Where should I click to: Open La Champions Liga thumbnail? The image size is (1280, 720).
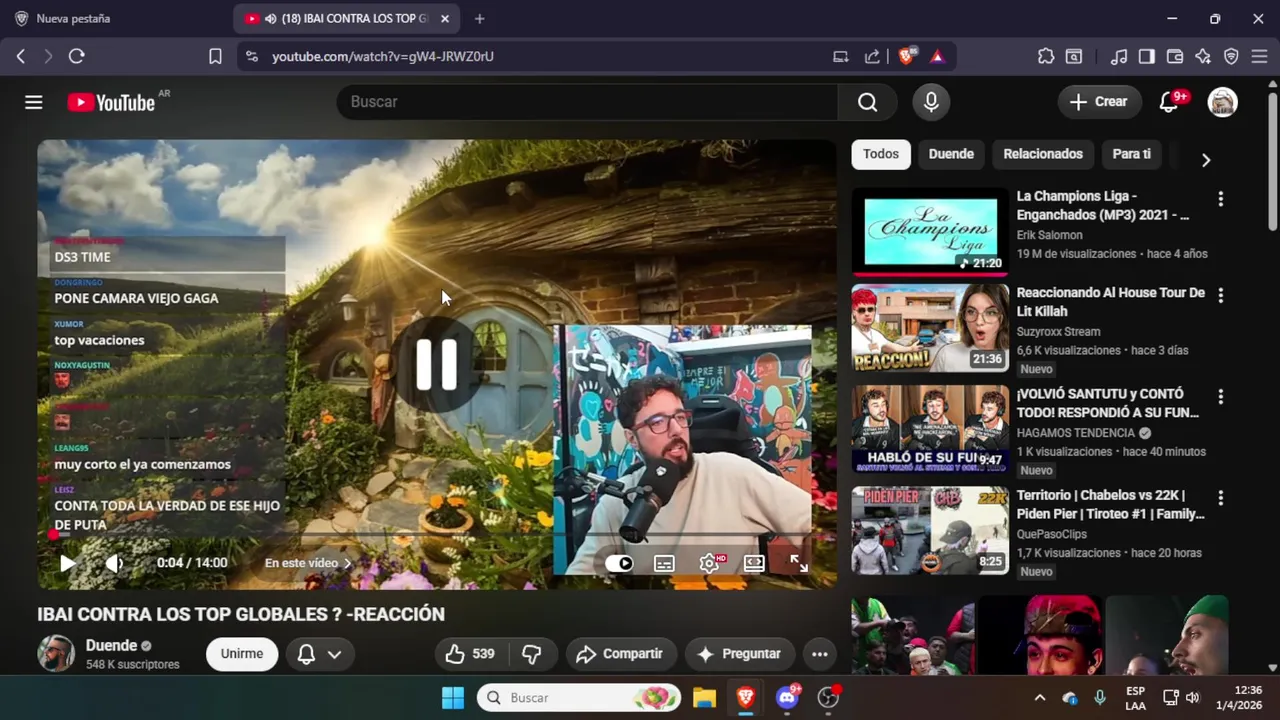coord(931,231)
